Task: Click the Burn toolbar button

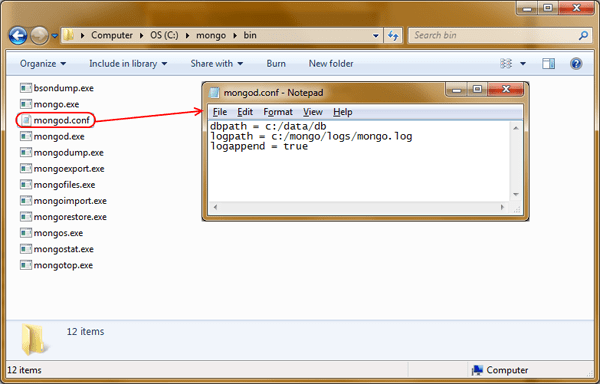Action: click(x=276, y=63)
